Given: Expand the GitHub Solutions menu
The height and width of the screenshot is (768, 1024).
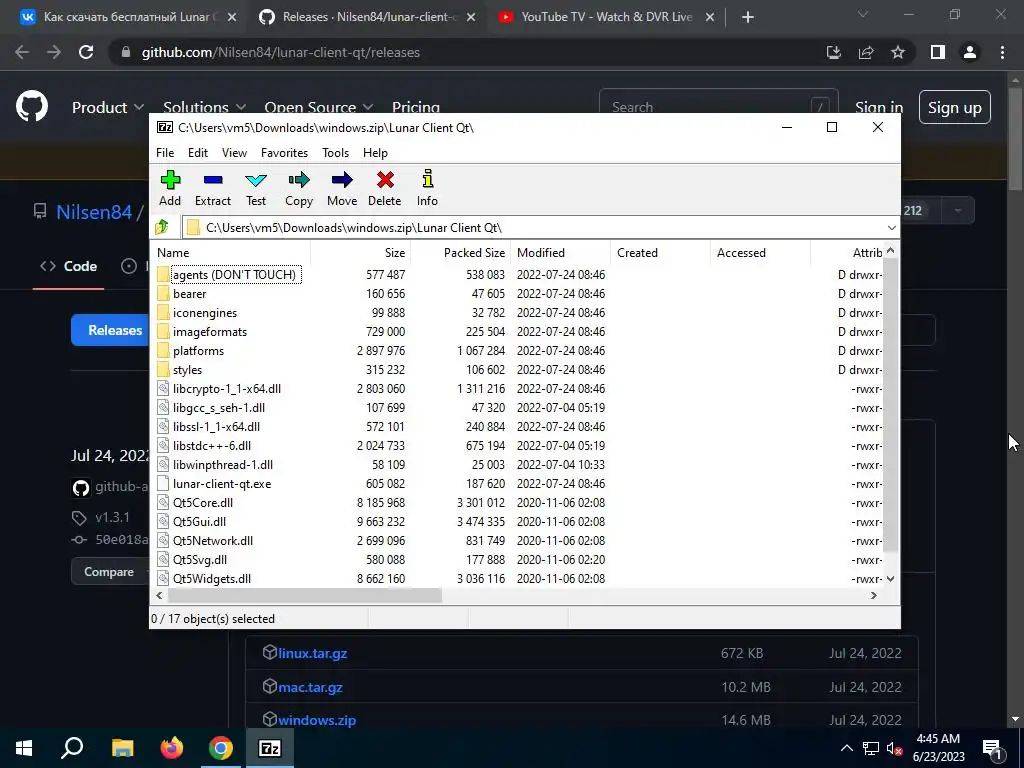Looking at the screenshot, I should pos(204,107).
